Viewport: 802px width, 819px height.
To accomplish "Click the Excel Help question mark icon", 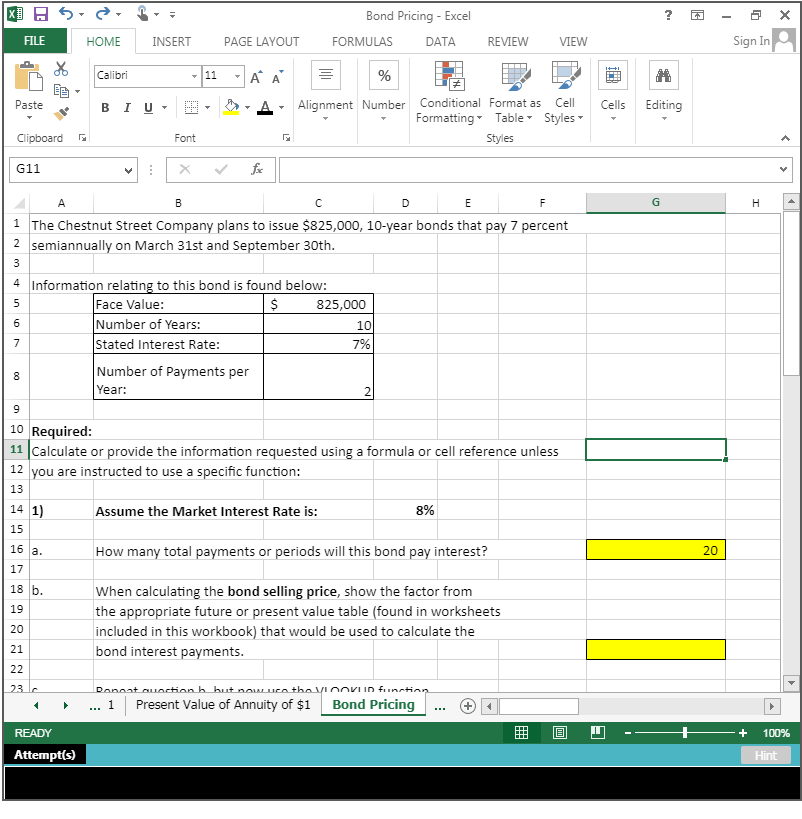I will click(x=668, y=15).
